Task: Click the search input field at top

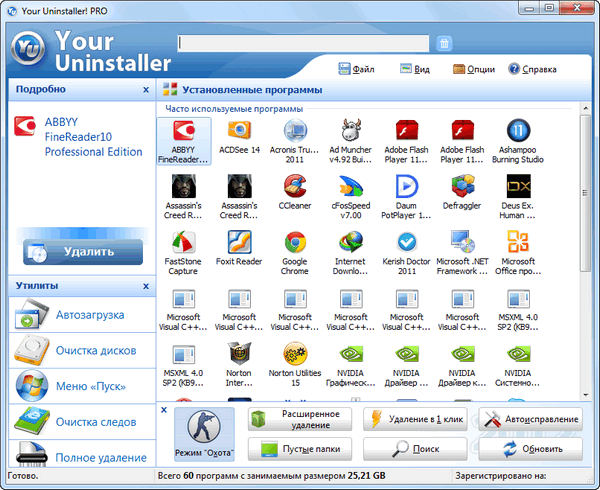Action: [305, 43]
